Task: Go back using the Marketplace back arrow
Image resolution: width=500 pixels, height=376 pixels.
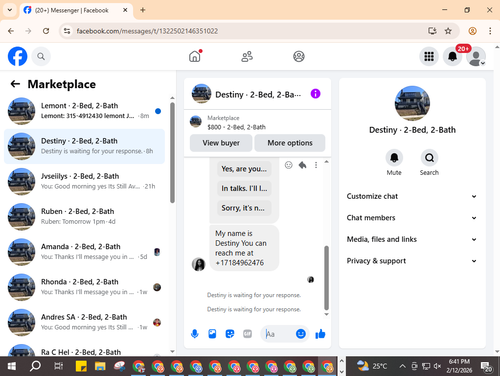Action: pos(15,84)
